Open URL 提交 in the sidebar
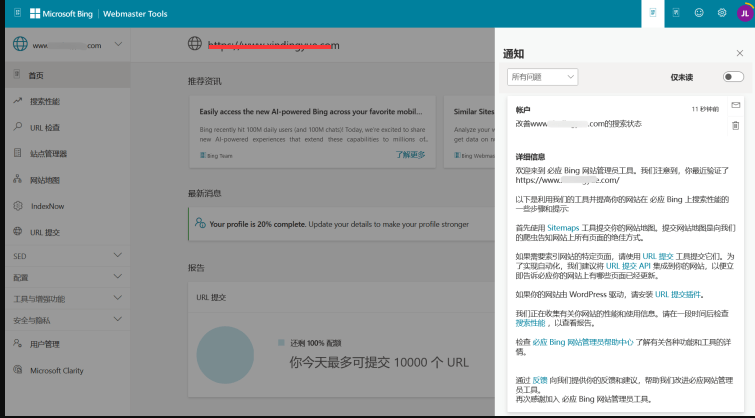 67,232
